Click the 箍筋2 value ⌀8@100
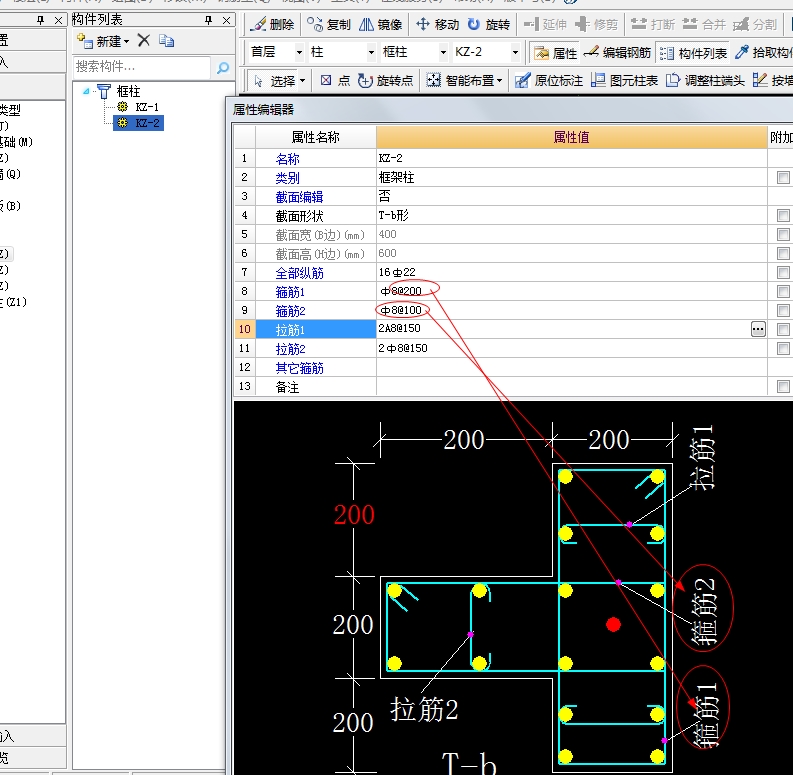Screen dimensions: 793x775 point(401,310)
